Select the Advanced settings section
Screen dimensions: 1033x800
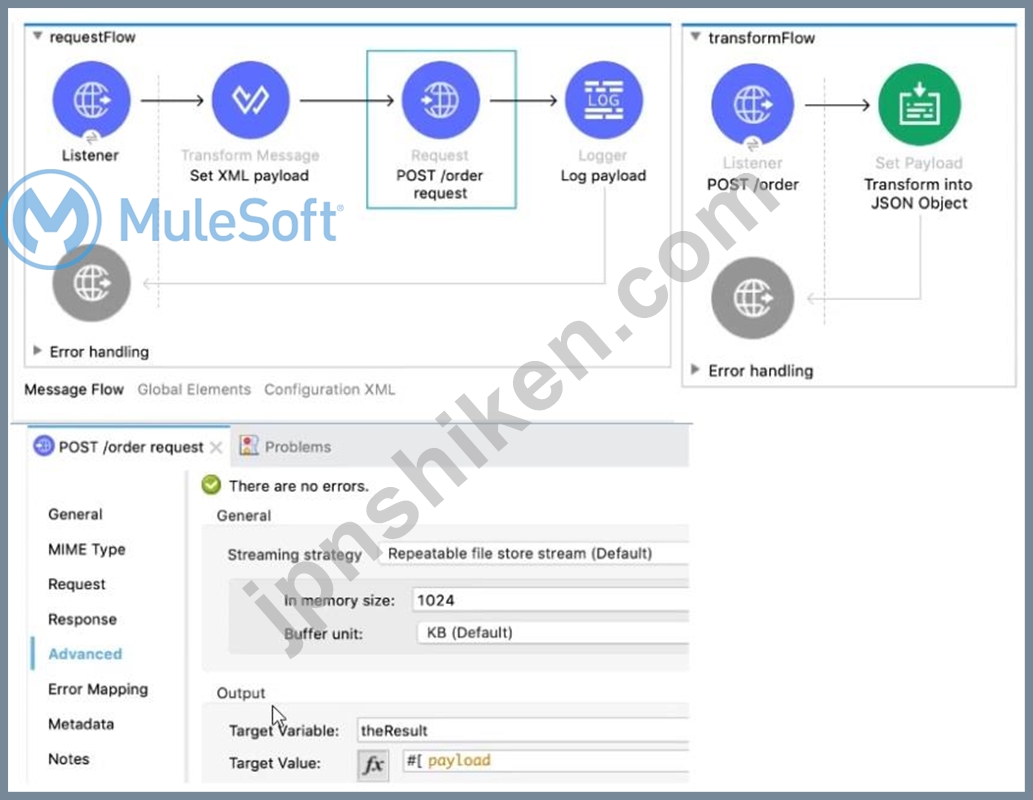click(x=85, y=654)
